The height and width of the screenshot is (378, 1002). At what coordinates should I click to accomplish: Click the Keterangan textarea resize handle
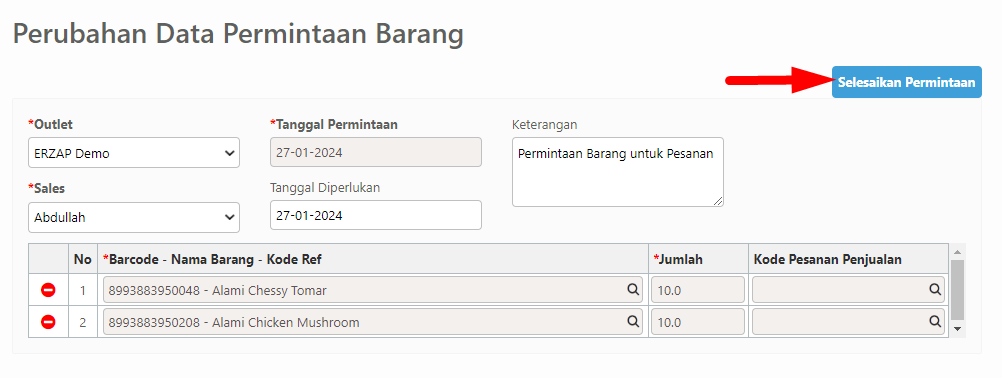point(718,201)
